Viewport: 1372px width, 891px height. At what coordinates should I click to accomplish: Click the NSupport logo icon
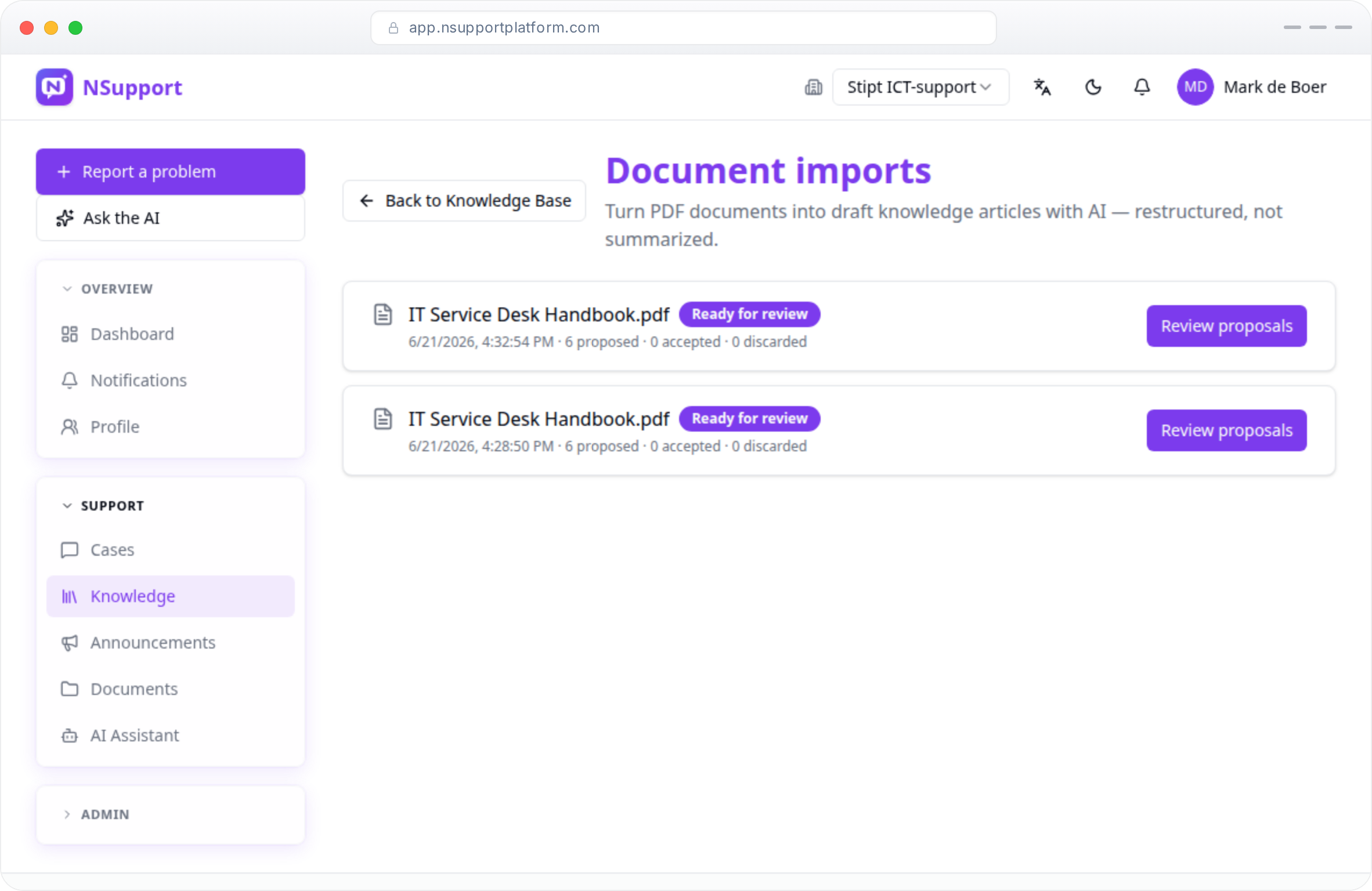point(55,88)
